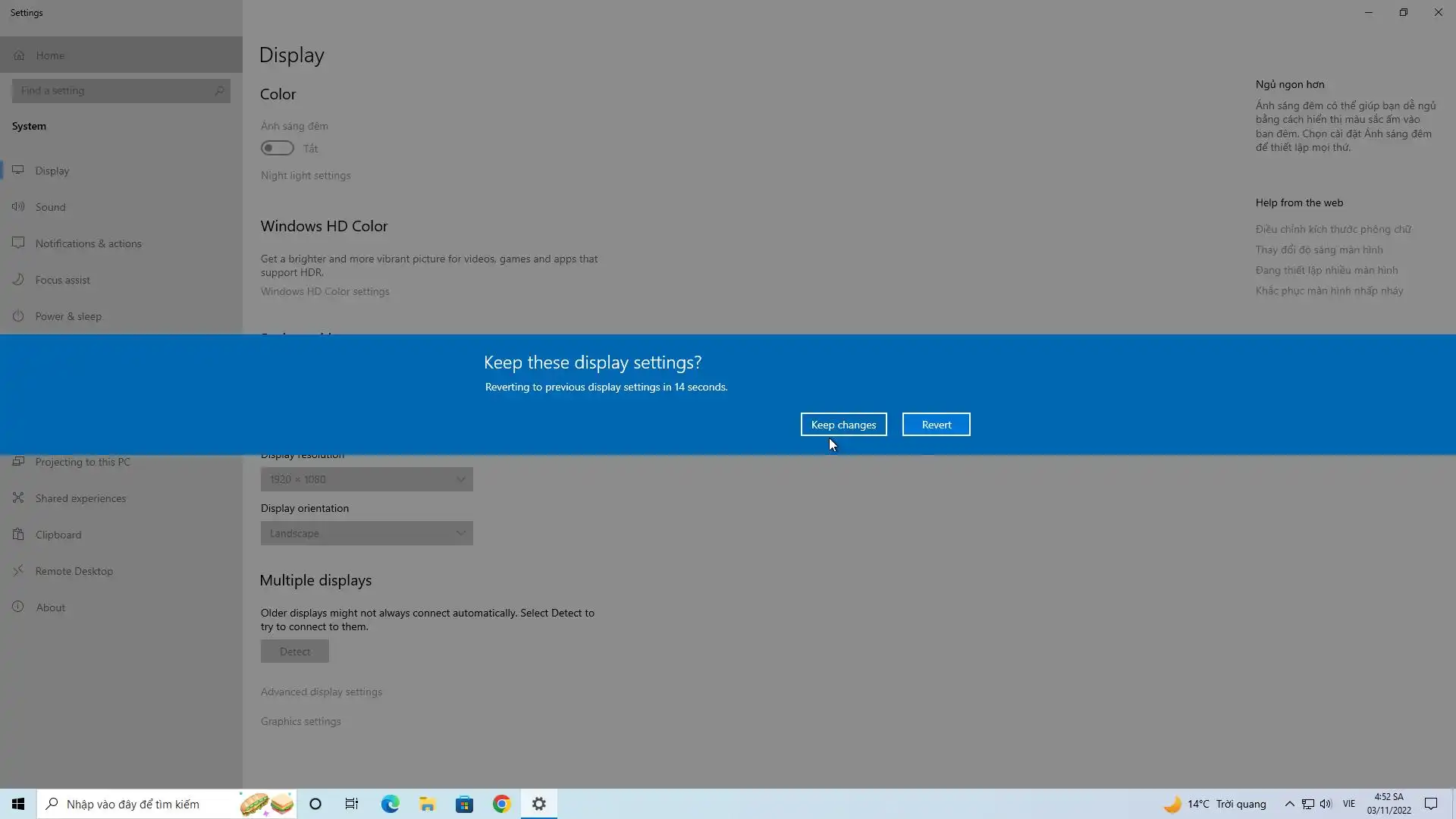Open File Explorer from taskbar
The height and width of the screenshot is (819, 1456).
[427, 804]
